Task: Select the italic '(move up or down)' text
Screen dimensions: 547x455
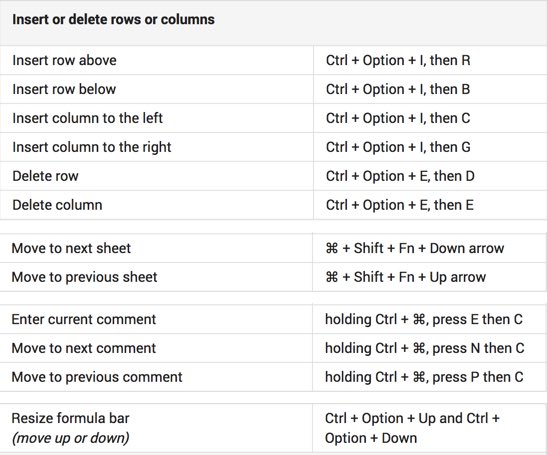Action: [x=70, y=438]
